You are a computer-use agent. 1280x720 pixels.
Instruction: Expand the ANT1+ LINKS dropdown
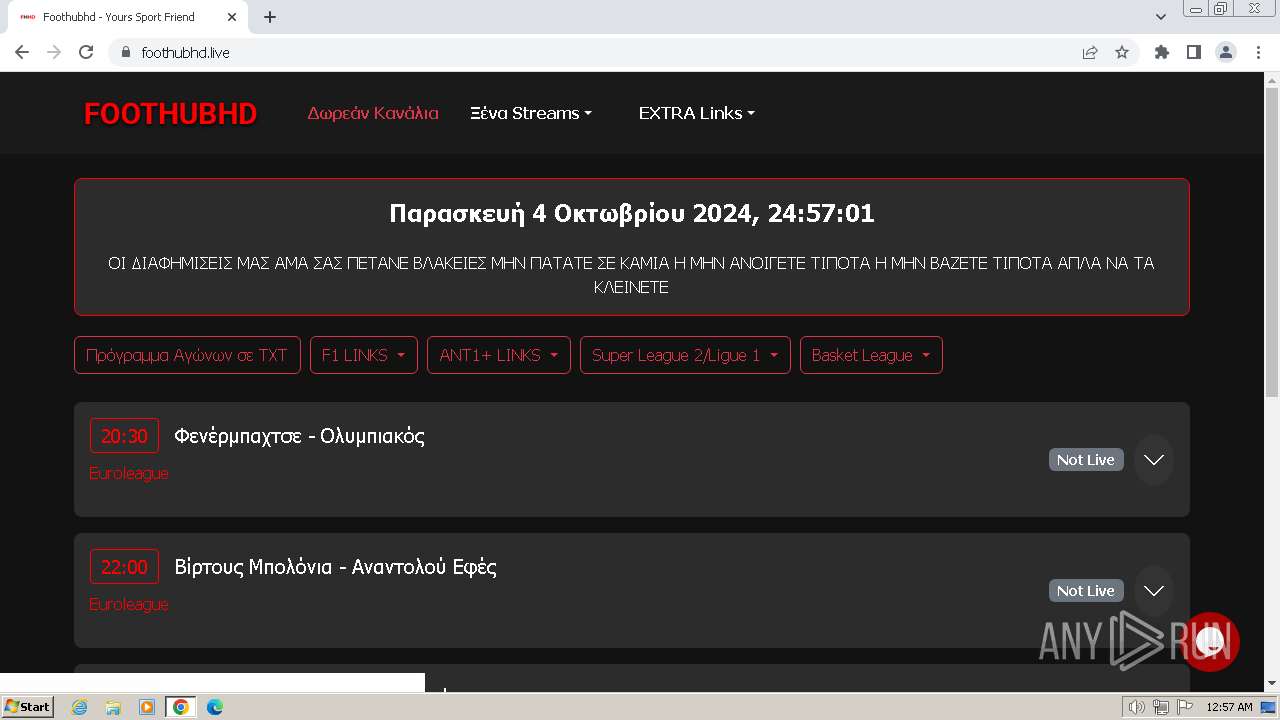pos(499,355)
